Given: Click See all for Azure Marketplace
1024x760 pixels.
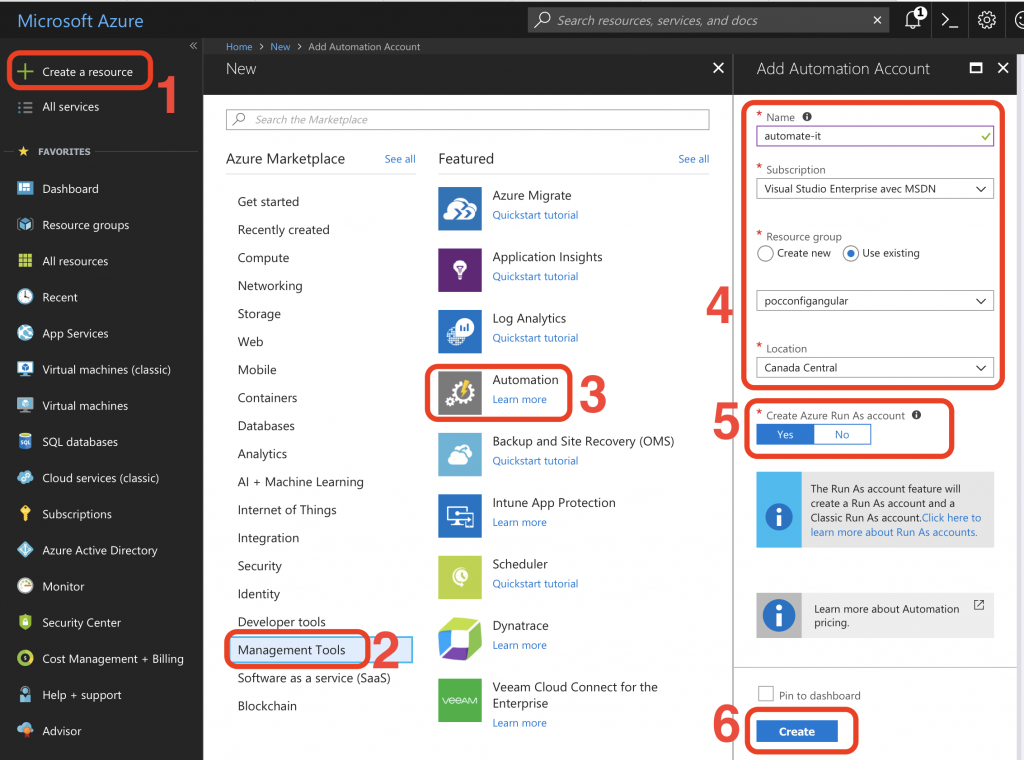Looking at the screenshot, I should pos(400,159).
